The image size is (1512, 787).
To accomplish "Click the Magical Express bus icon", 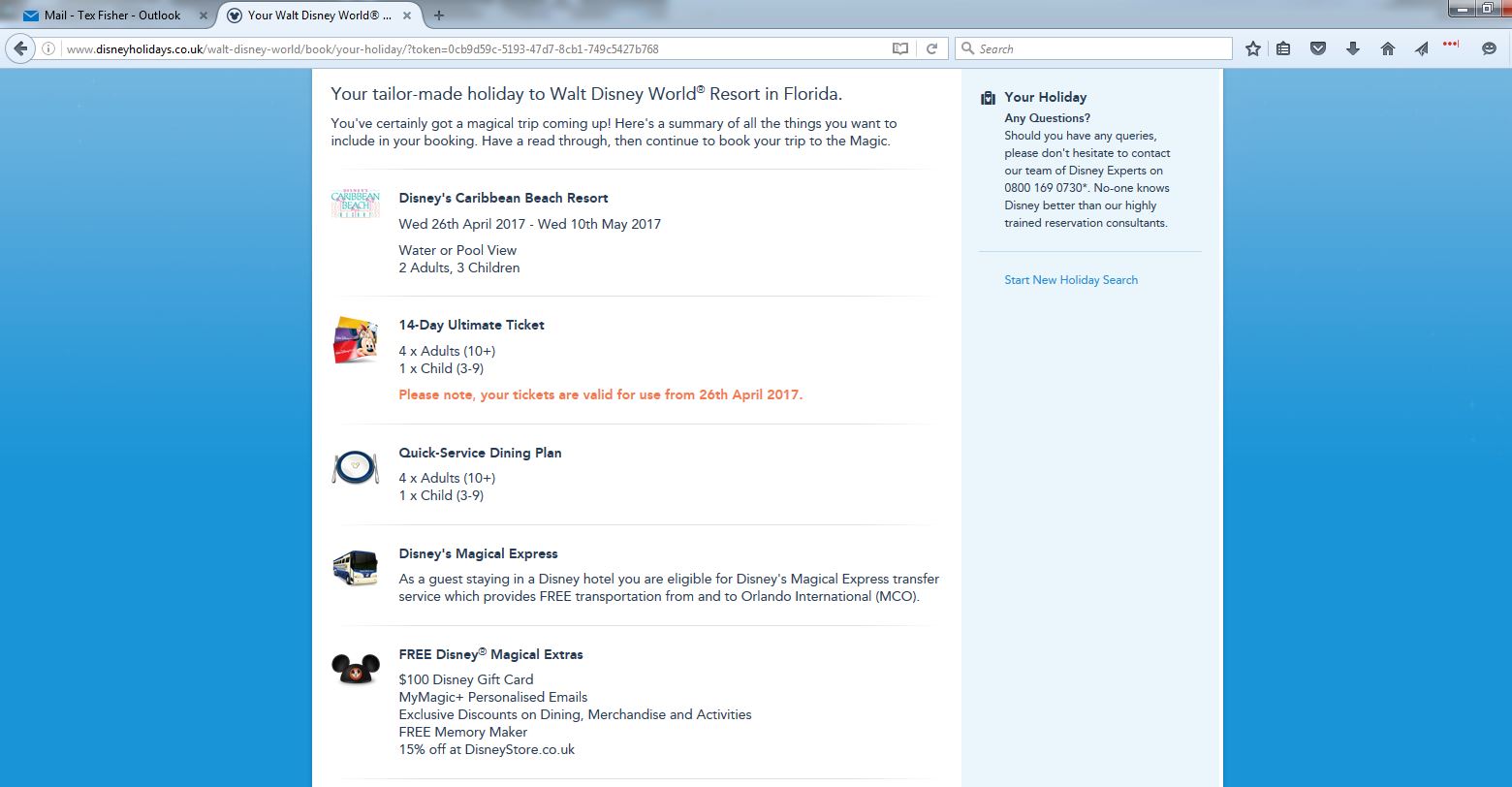I will [355, 567].
